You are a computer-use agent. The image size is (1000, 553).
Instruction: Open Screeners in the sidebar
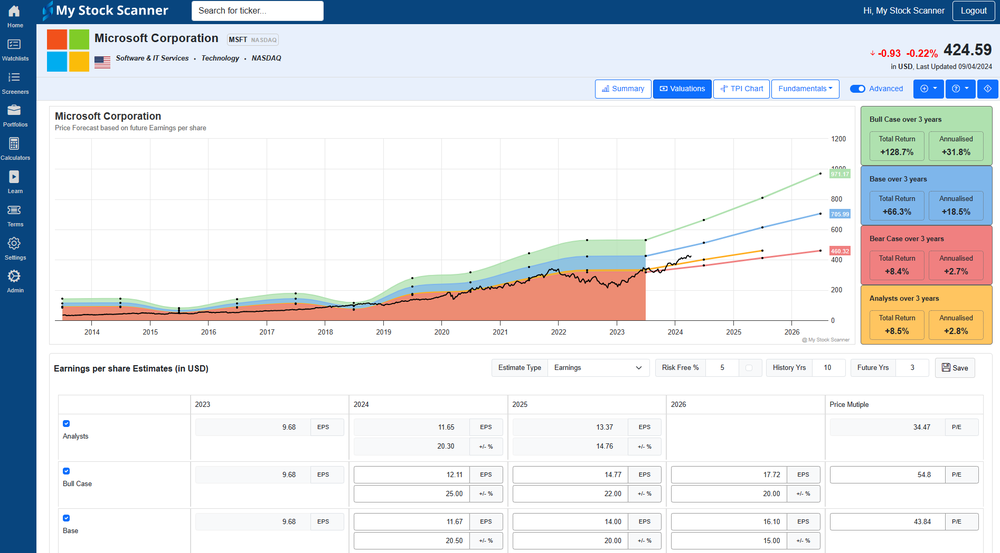(x=15, y=83)
